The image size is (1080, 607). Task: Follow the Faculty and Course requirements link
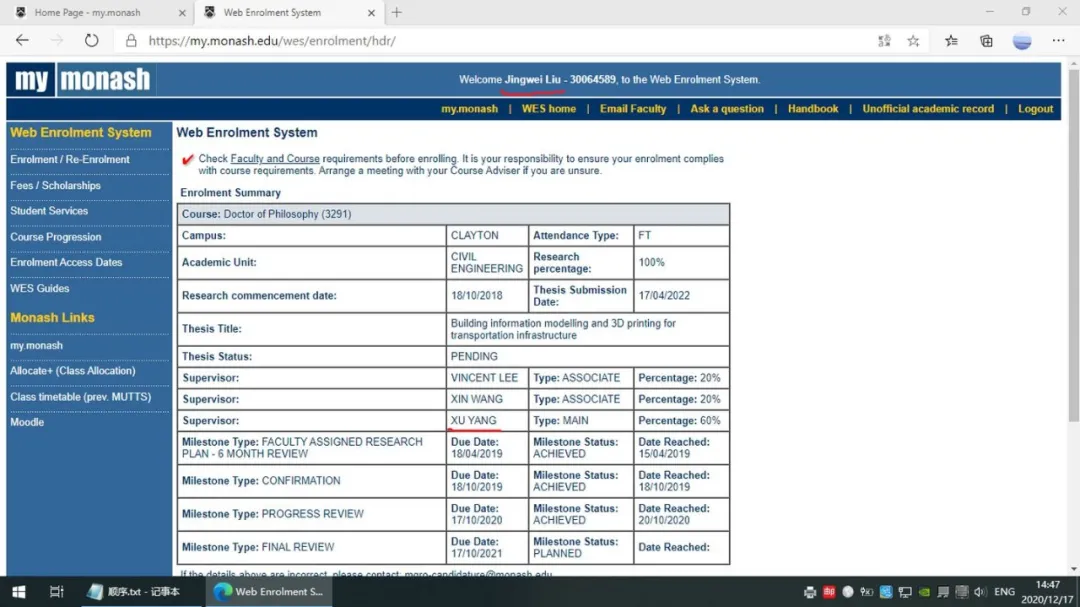(x=275, y=158)
